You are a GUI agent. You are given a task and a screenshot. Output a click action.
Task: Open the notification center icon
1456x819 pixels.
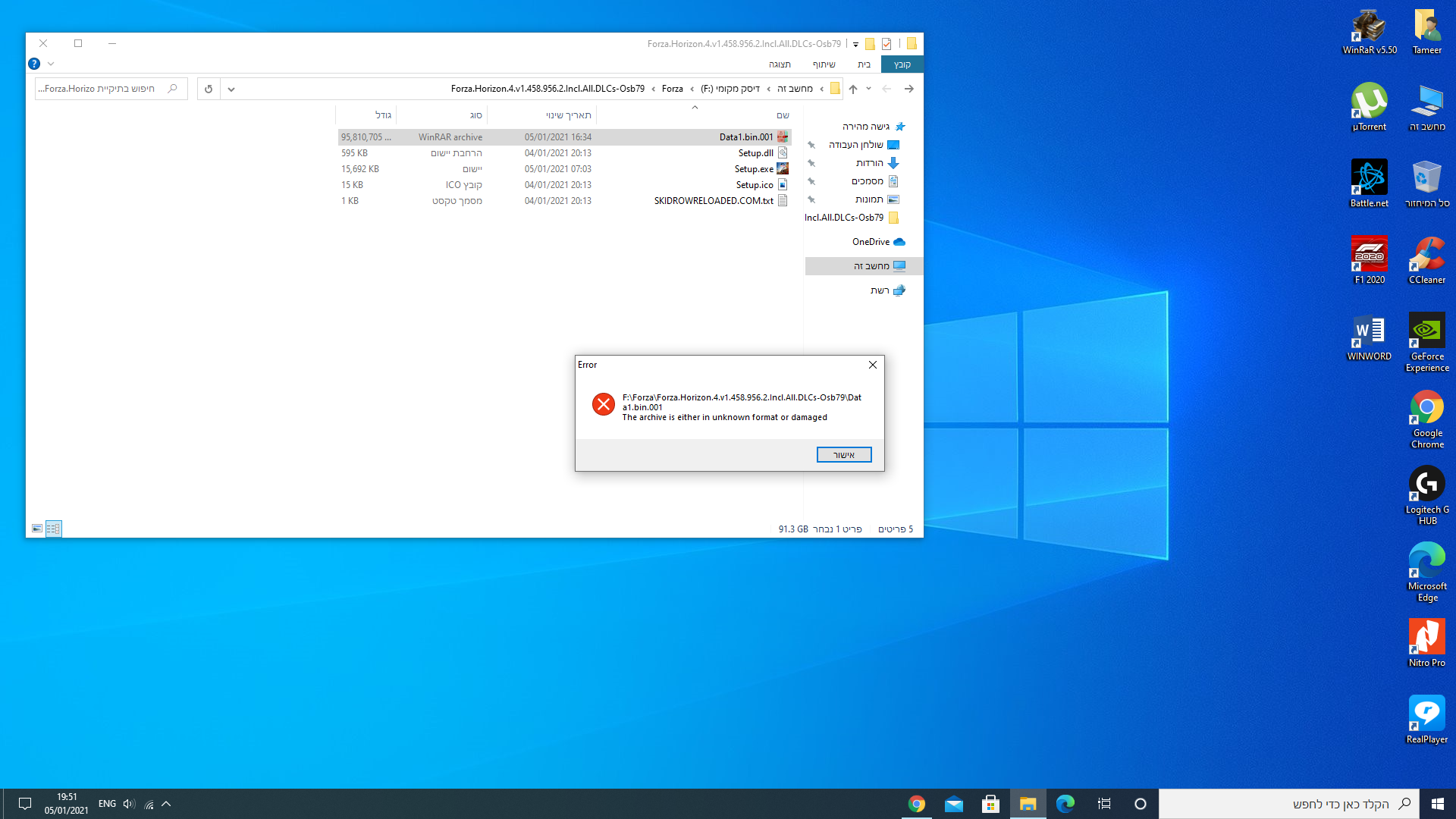[24, 804]
